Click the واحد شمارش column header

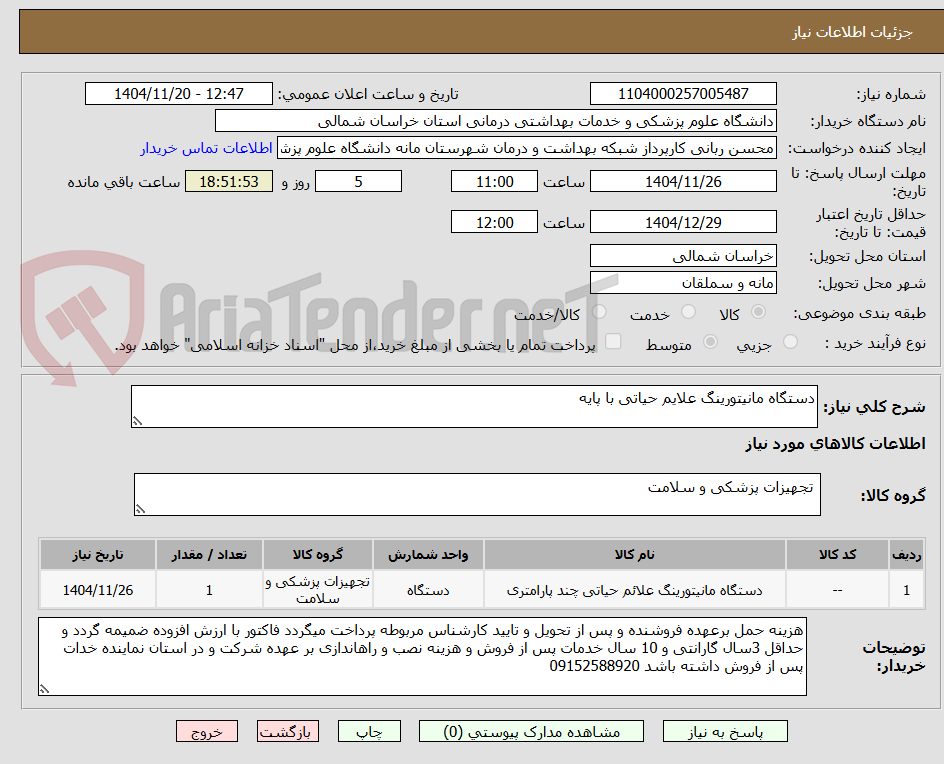click(x=428, y=554)
